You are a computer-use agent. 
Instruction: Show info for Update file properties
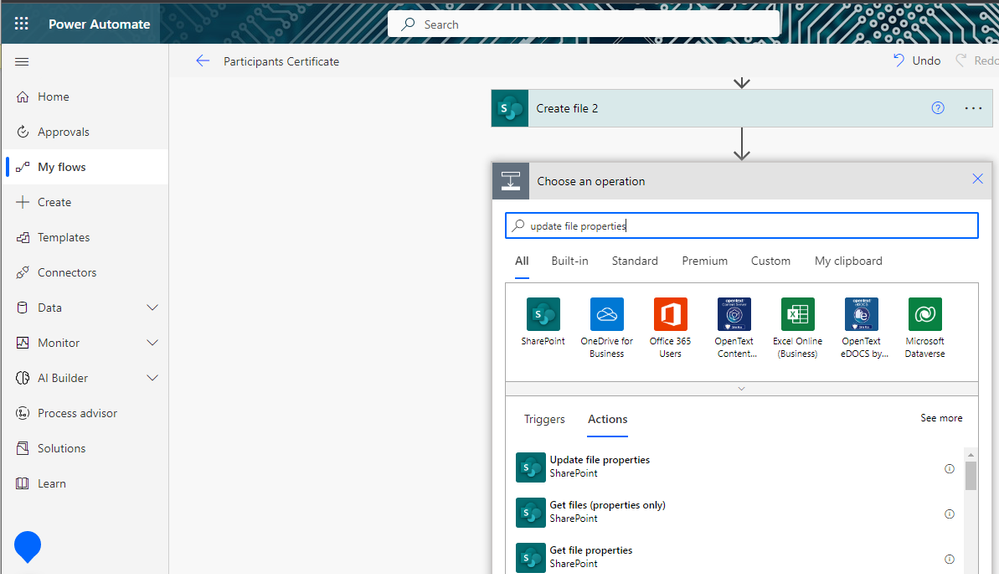[x=949, y=469]
